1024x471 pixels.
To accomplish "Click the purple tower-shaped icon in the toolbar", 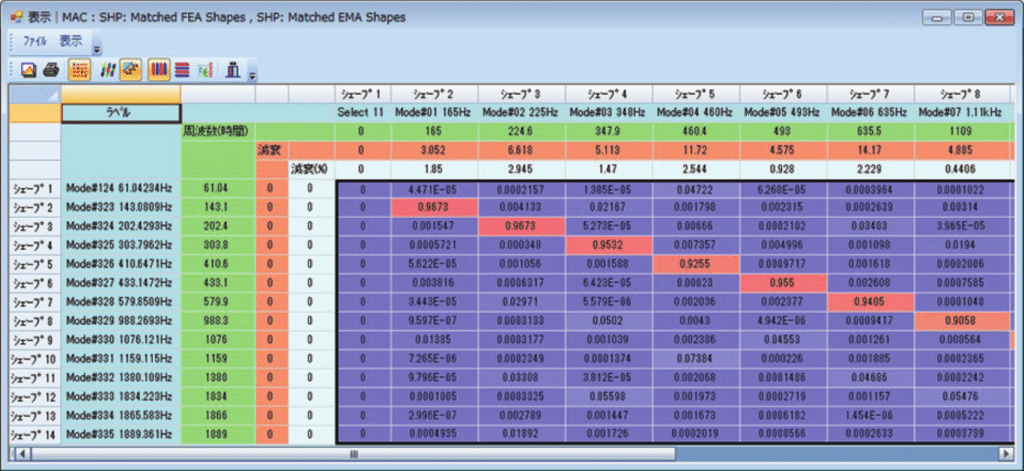I will tap(233, 70).
